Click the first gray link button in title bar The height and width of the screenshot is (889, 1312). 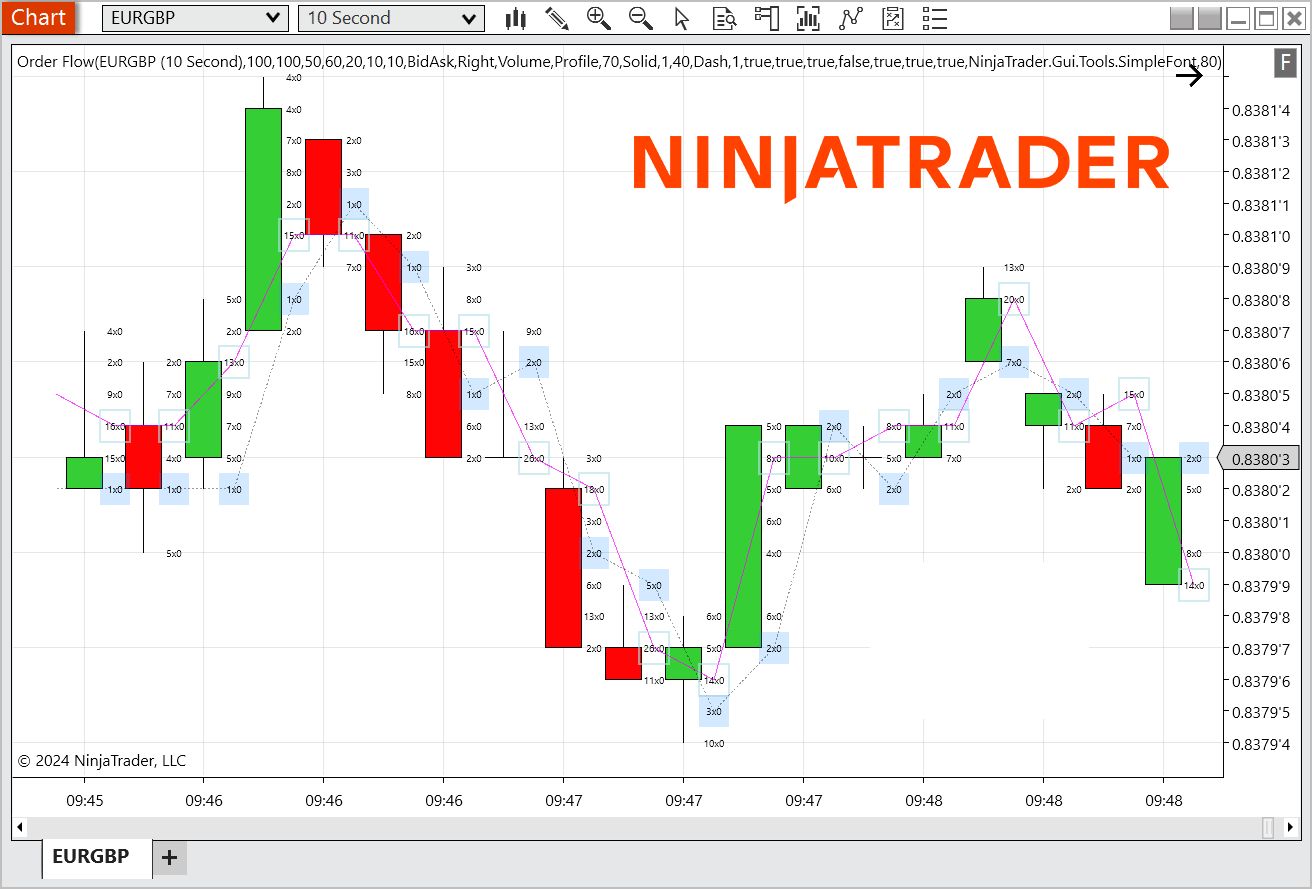point(1181,18)
